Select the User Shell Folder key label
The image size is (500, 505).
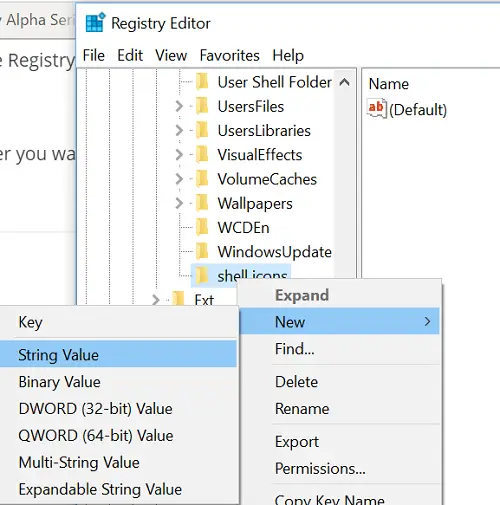[275, 82]
